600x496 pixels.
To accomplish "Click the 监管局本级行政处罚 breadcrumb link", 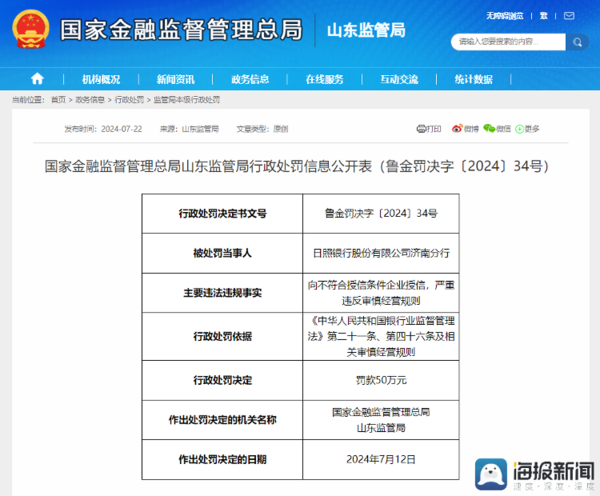I will (x=186, y=100).
